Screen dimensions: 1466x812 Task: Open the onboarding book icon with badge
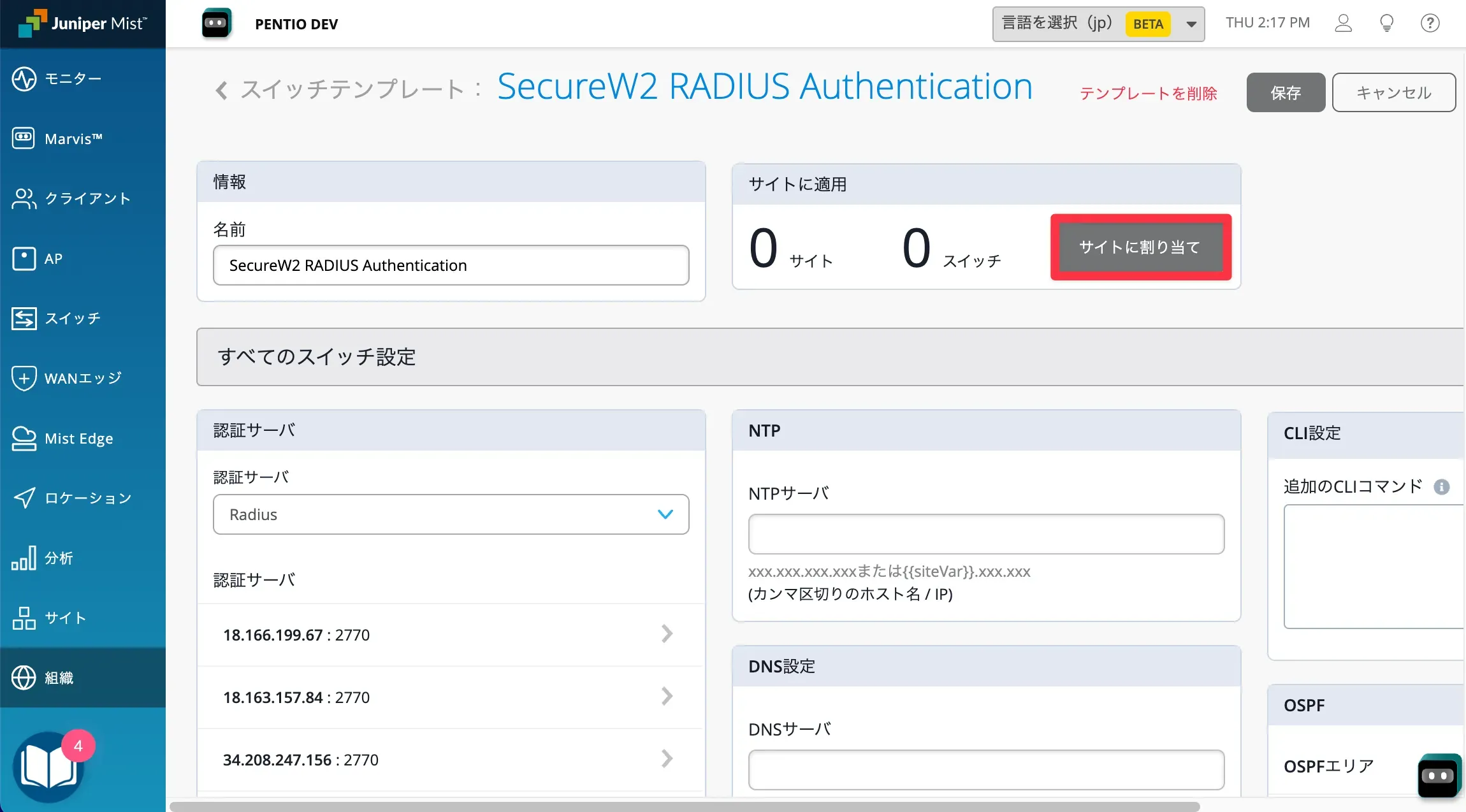50,766
